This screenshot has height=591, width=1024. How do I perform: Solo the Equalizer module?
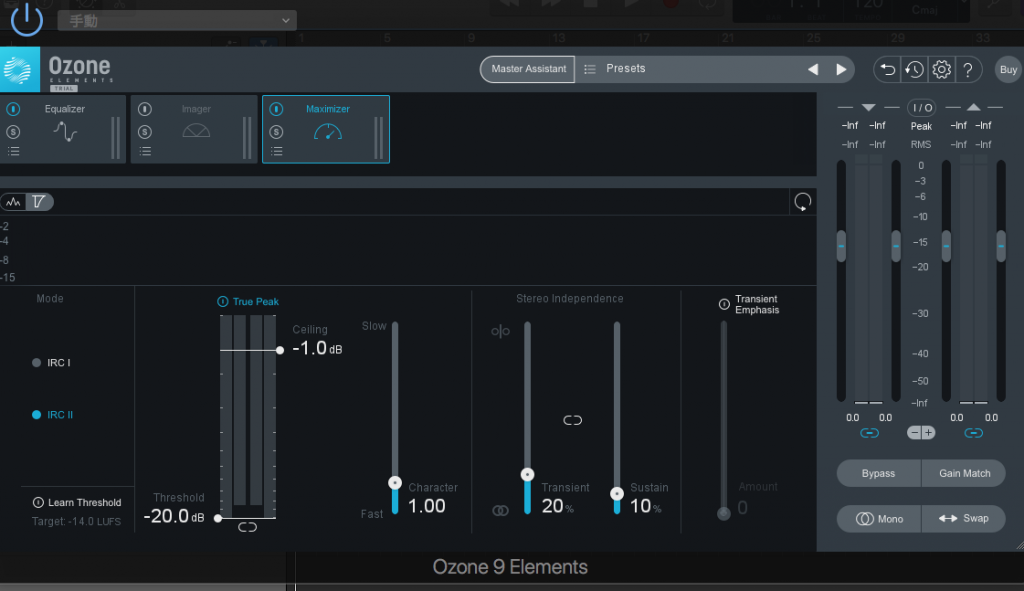point(13,132)
